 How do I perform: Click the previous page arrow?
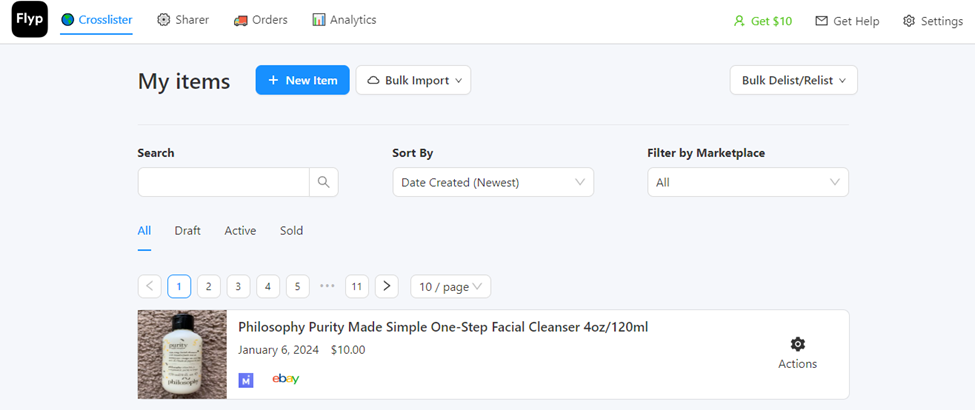[149, 286]
